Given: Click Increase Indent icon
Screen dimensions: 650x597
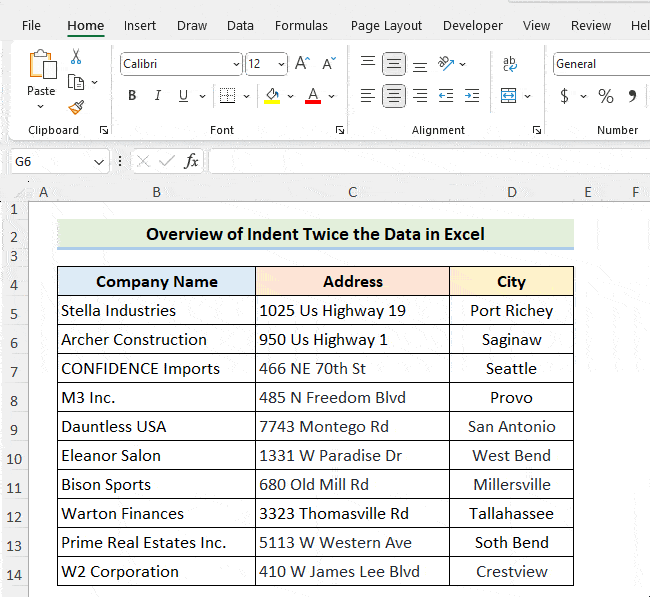Looking at the screenshot, I should [x=472, y=96].
